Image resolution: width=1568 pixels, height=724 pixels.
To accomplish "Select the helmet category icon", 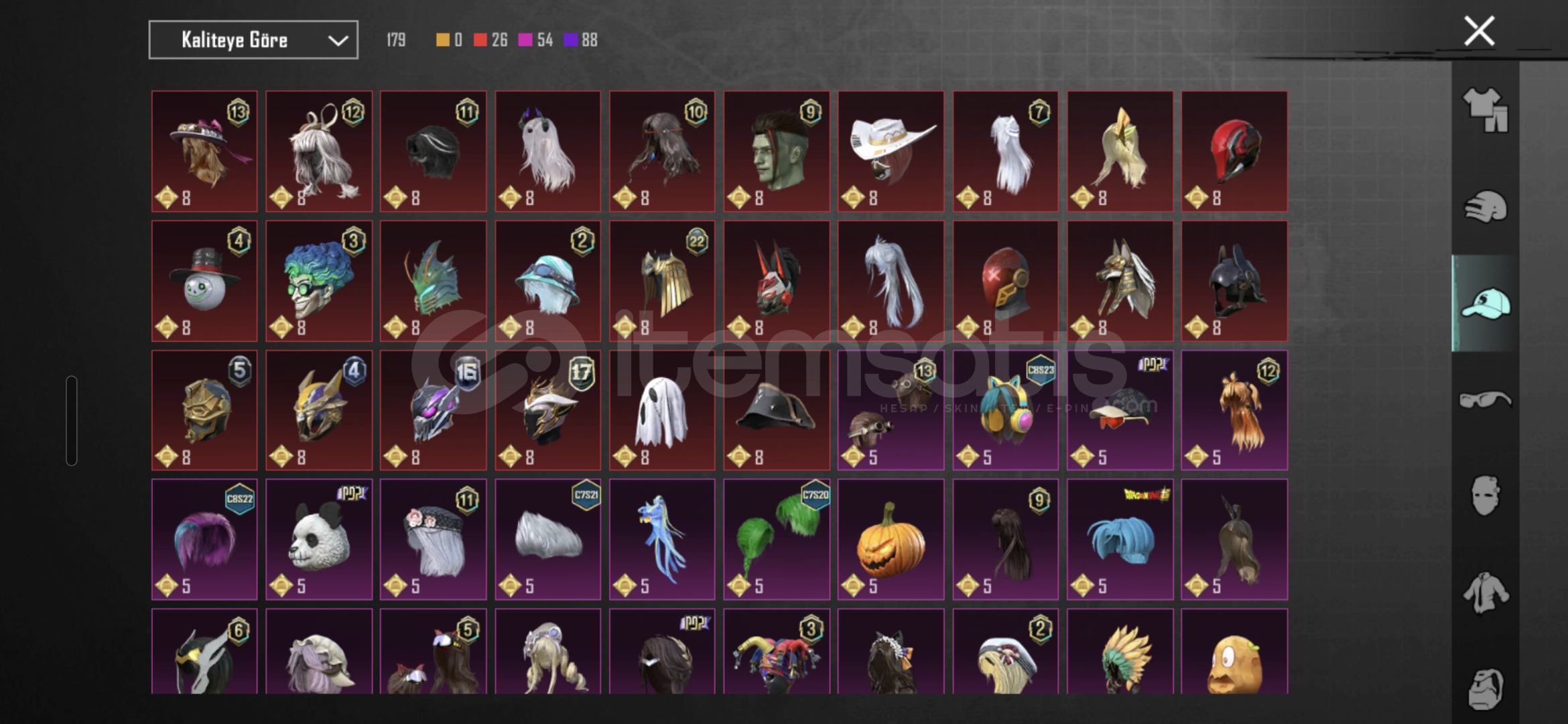I will click(x=1485, y=207).
